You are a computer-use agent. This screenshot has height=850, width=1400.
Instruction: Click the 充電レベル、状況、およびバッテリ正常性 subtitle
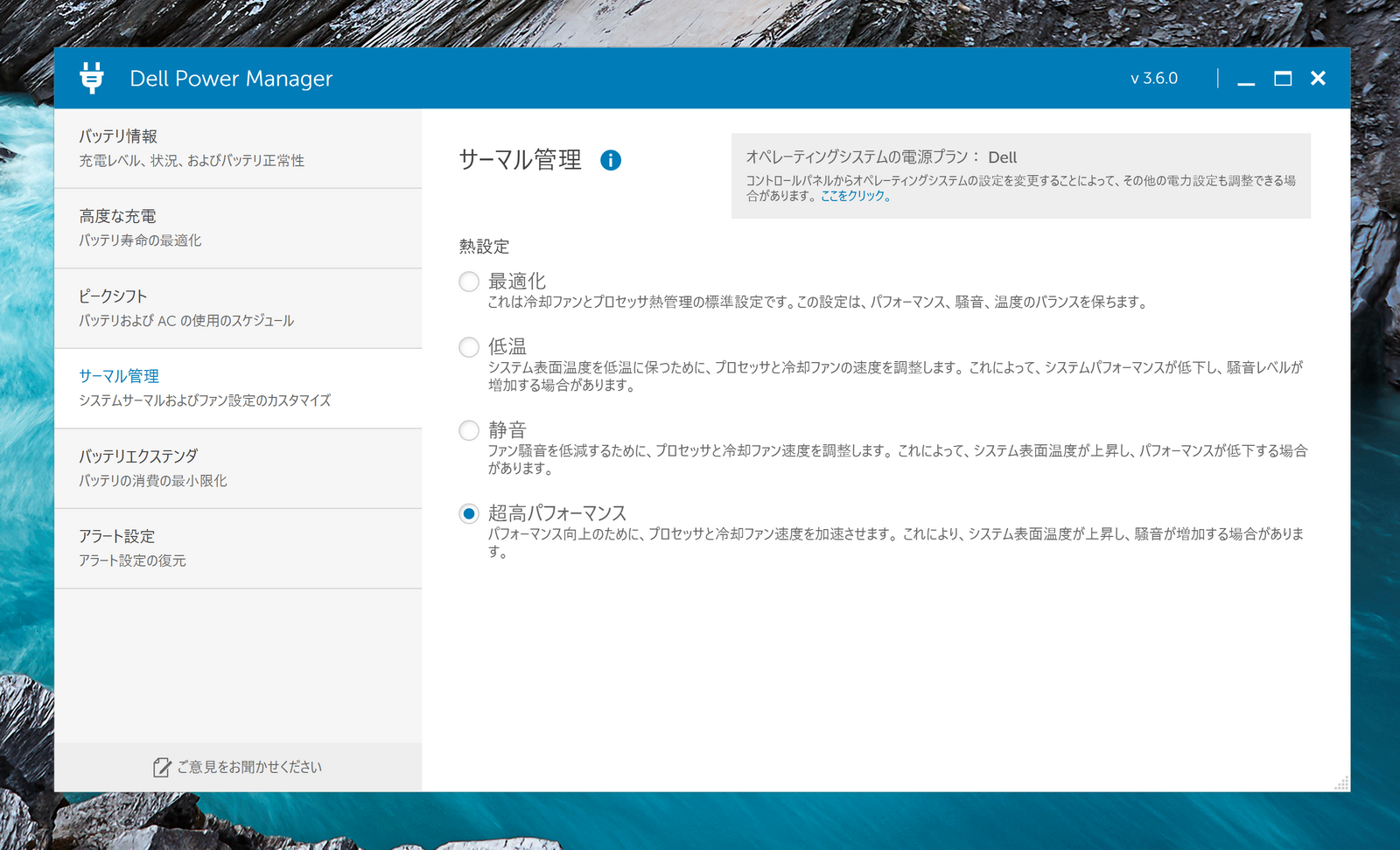pyautogui.click(x=192, y=161)
